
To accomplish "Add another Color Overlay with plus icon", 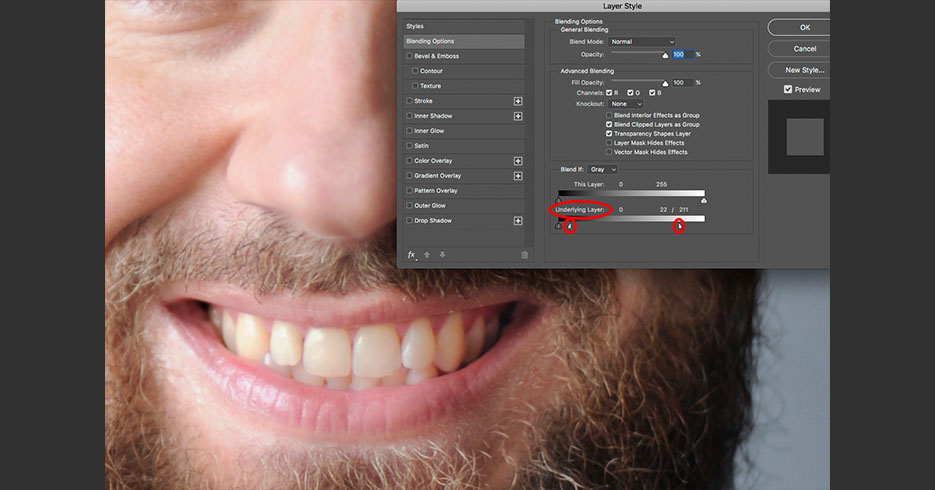I will tap(518, 161).
